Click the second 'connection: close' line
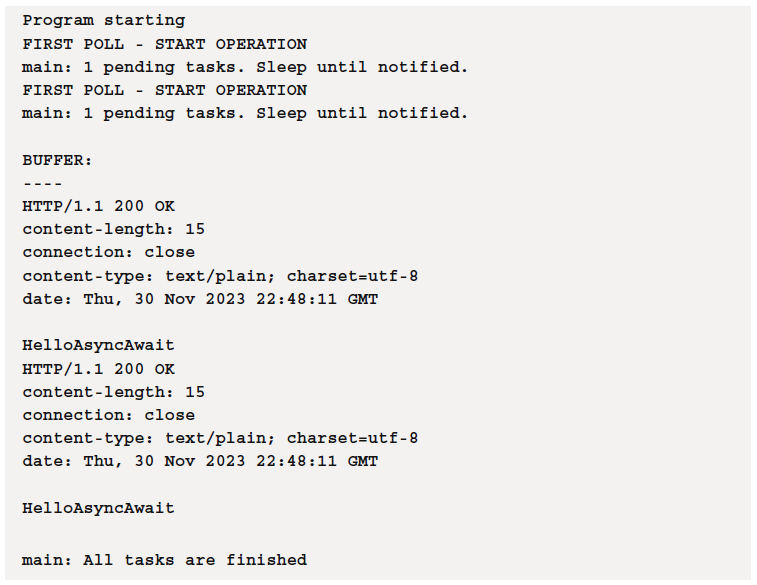This screenshot has height=585, width=757. (x=109, y=415)
